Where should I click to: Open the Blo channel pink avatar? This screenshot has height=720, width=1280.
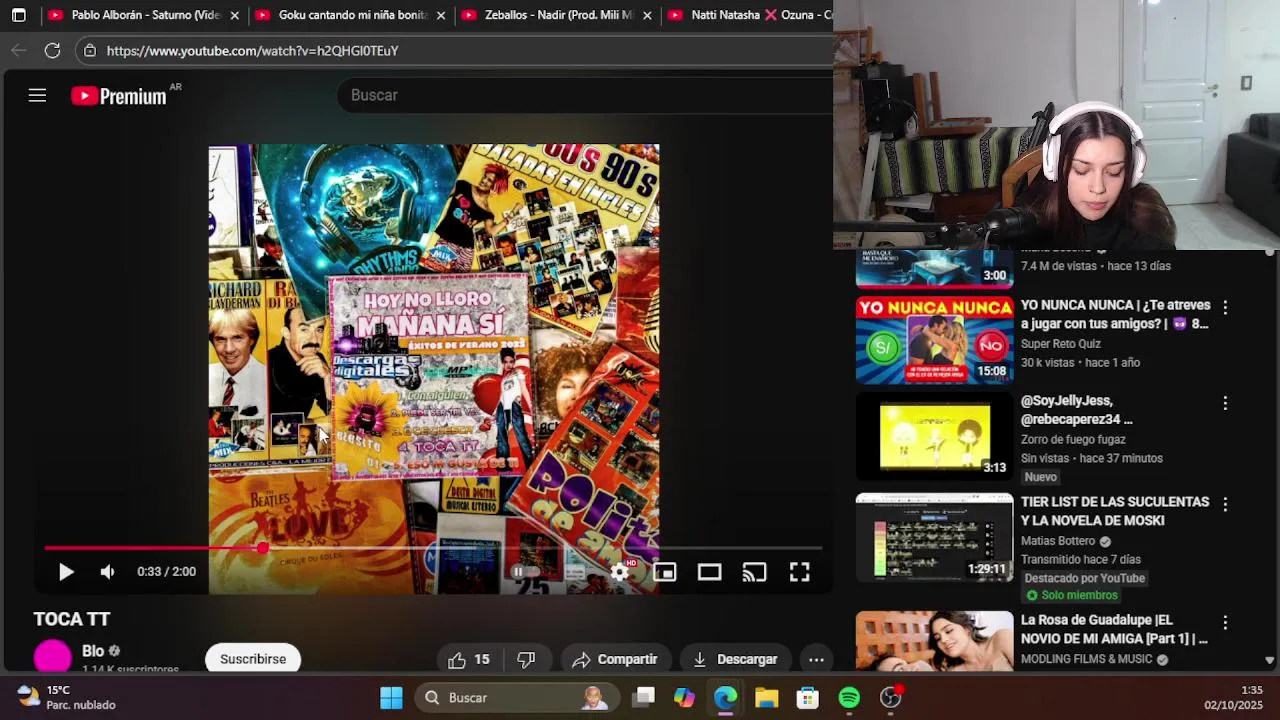click(x=52, y=657)
